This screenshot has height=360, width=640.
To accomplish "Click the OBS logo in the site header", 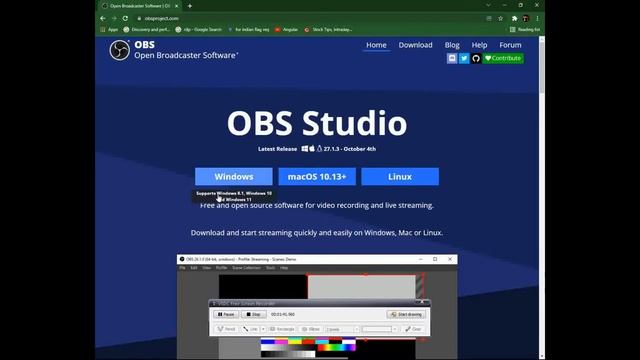I will pos(120,50).
